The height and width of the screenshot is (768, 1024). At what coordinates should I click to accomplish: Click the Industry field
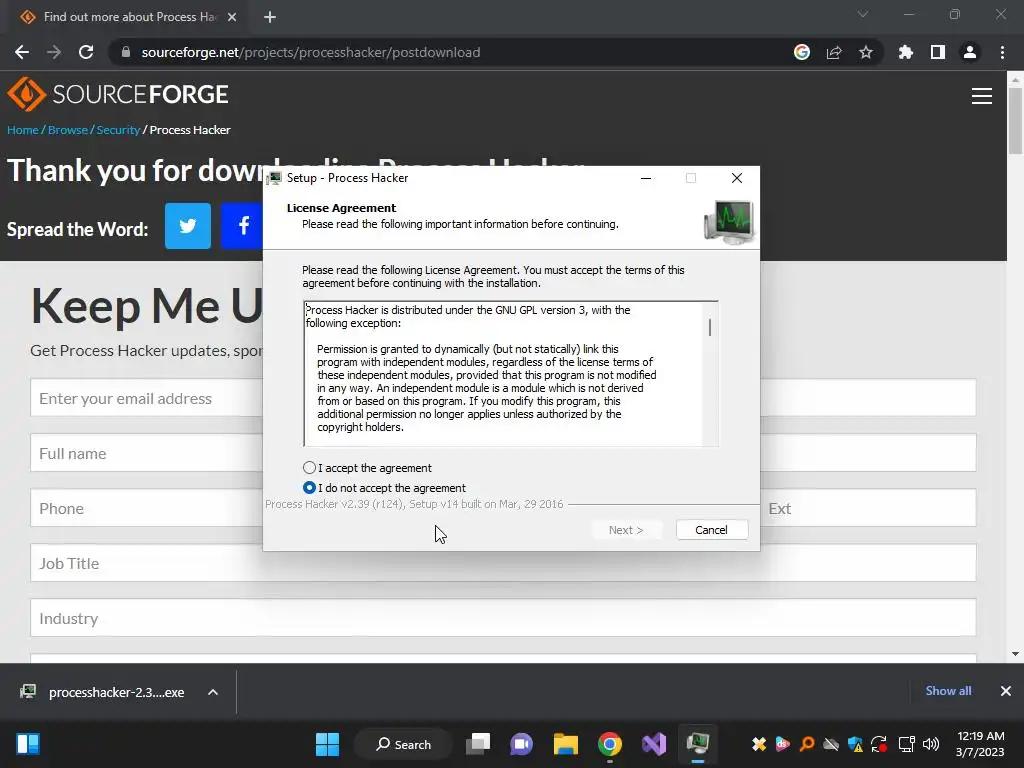tap(503, 618)
